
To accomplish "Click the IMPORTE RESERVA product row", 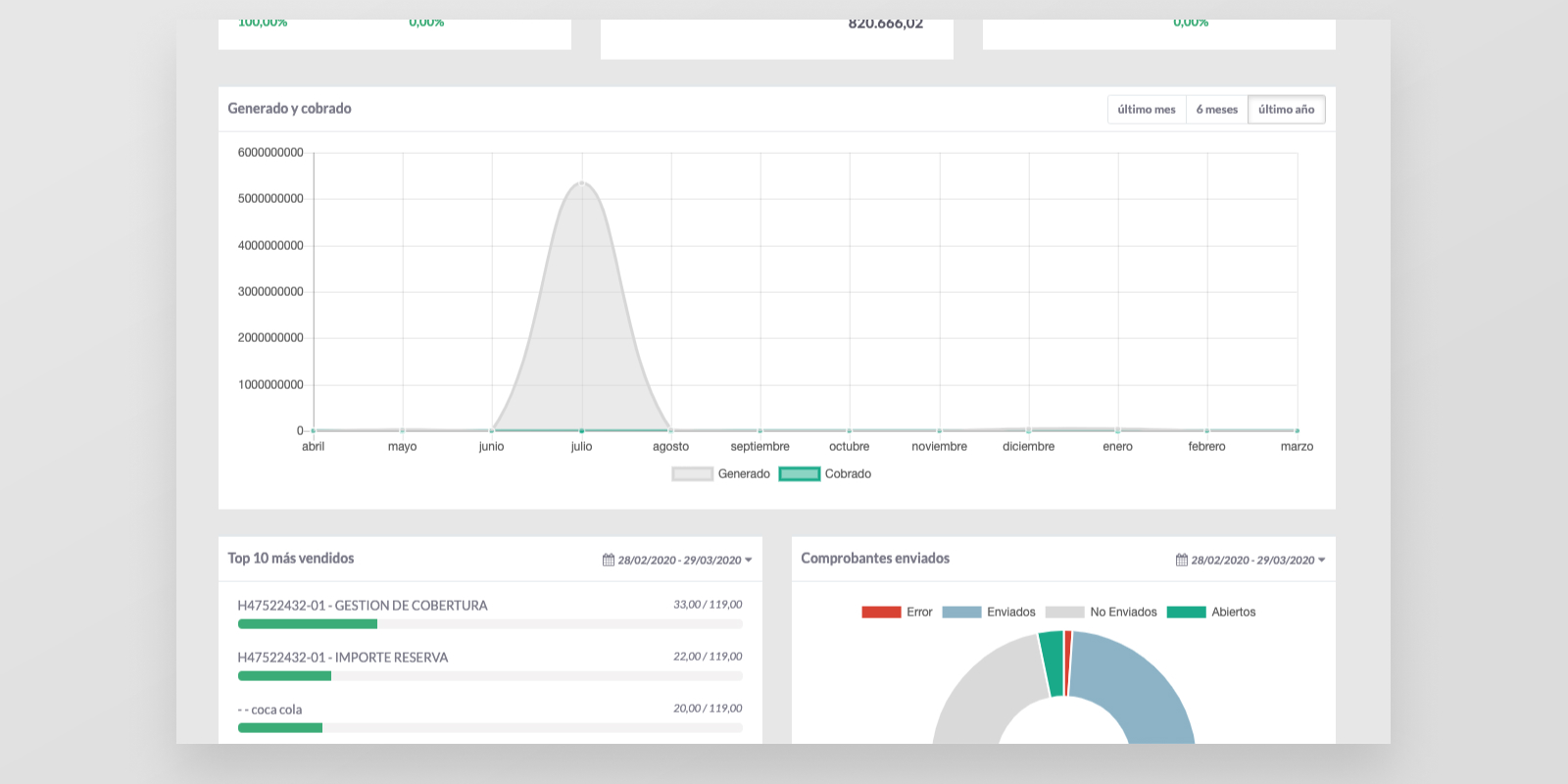I will (490, 666).
